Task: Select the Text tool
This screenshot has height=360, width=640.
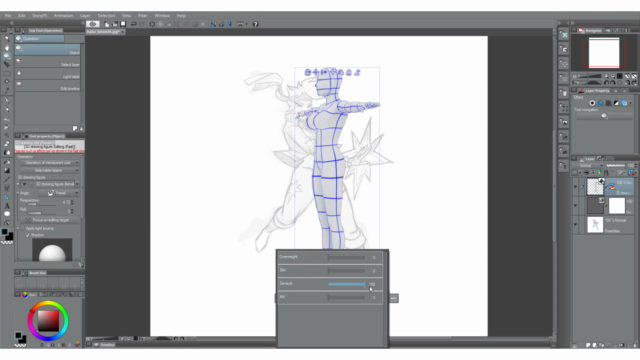Action: (x=7, y=206)
